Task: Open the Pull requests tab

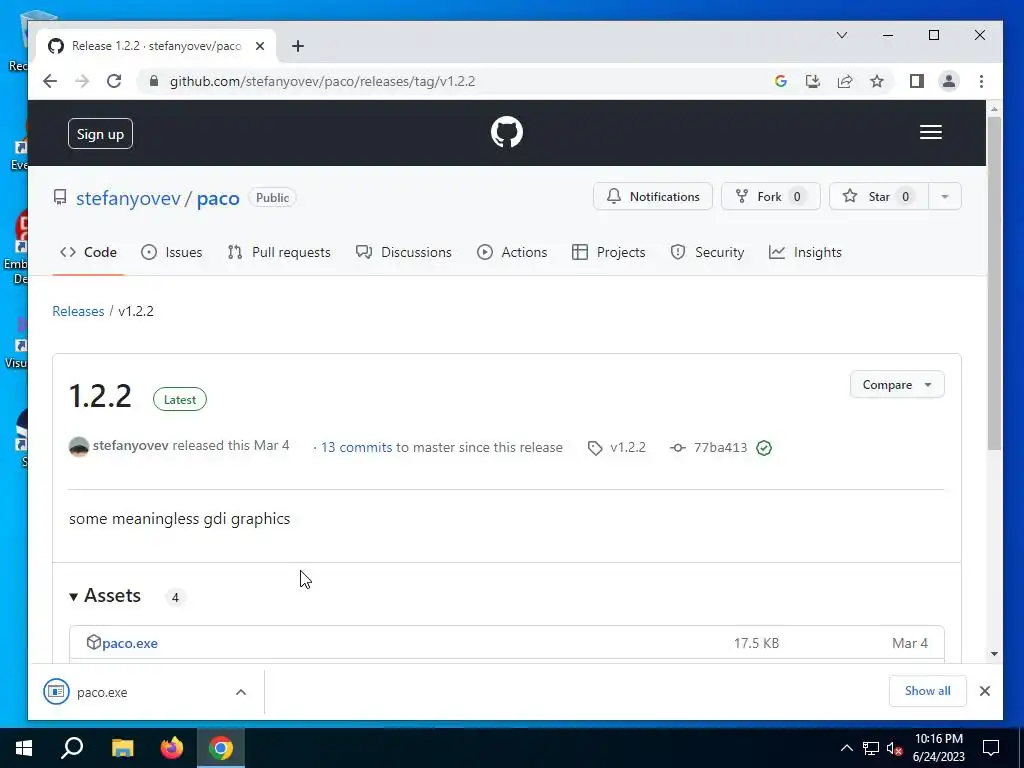Action: 279,252
